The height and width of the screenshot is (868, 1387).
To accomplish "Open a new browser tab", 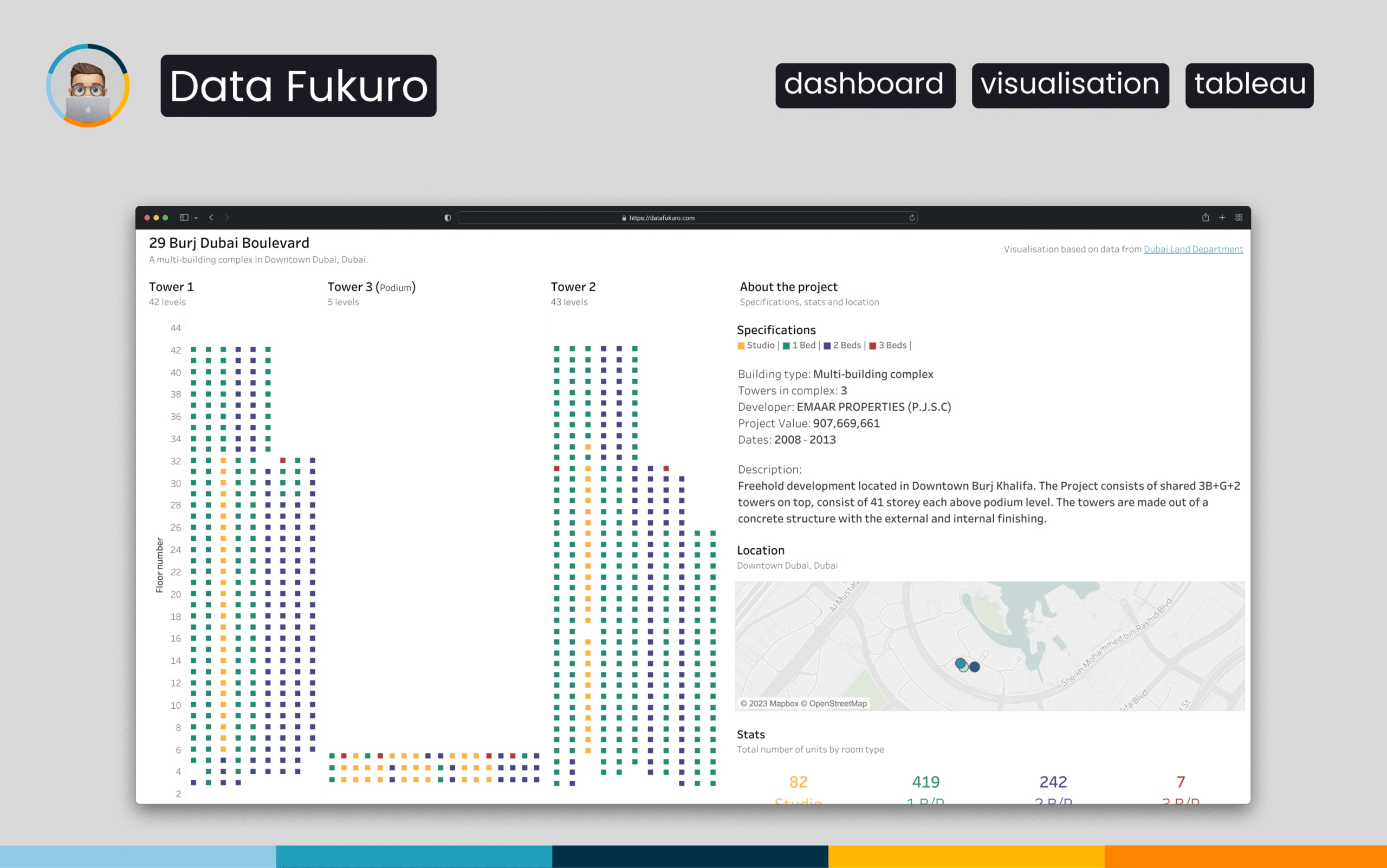I will (x=1222, y=218).
